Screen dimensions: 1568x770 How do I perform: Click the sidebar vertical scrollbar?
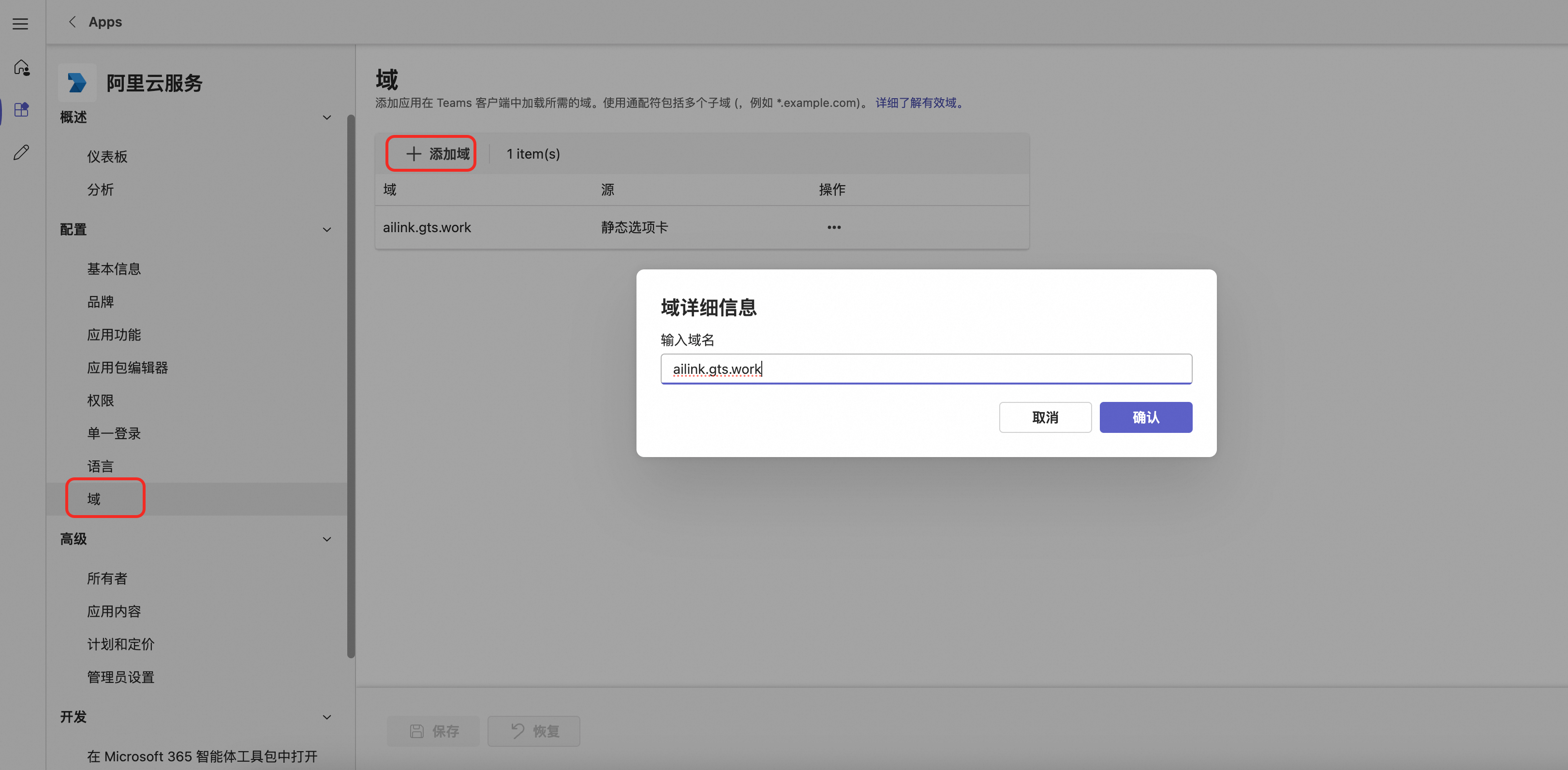point(351,386)
